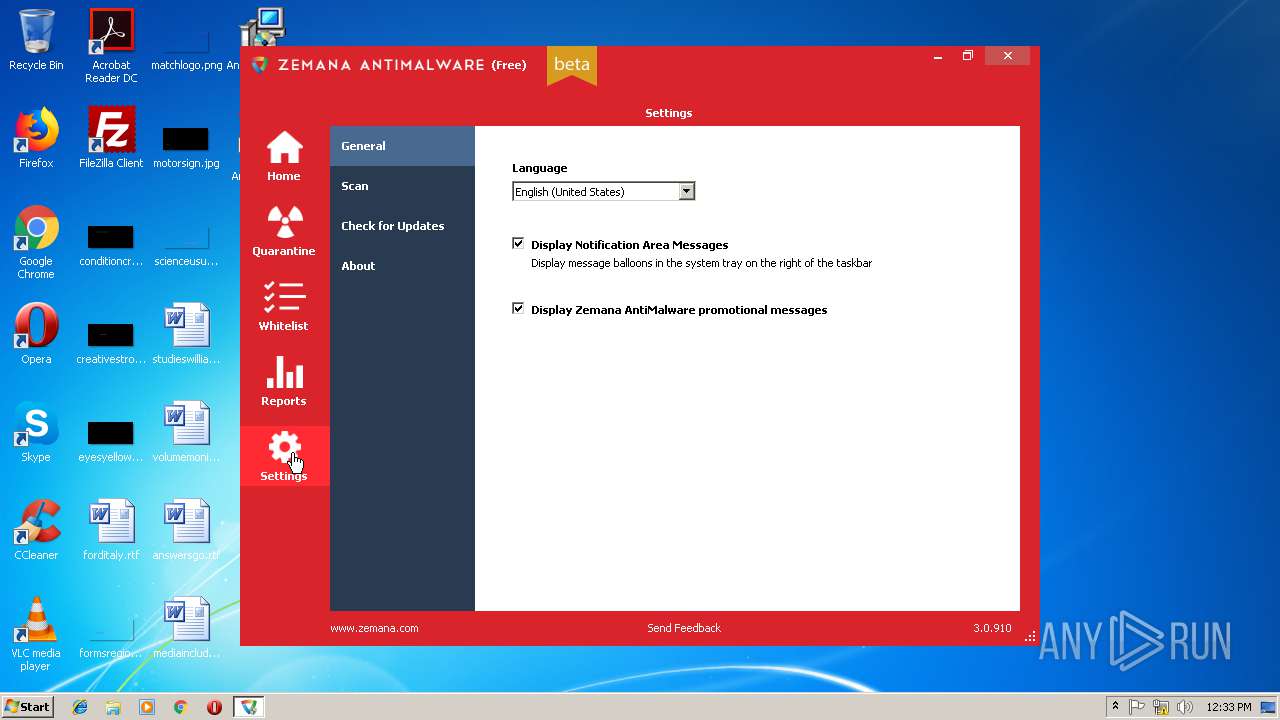The width and height of the screenshot is (1280, 720).
Task: Expand the Language dropdown arrow
Action: point(686,191)
